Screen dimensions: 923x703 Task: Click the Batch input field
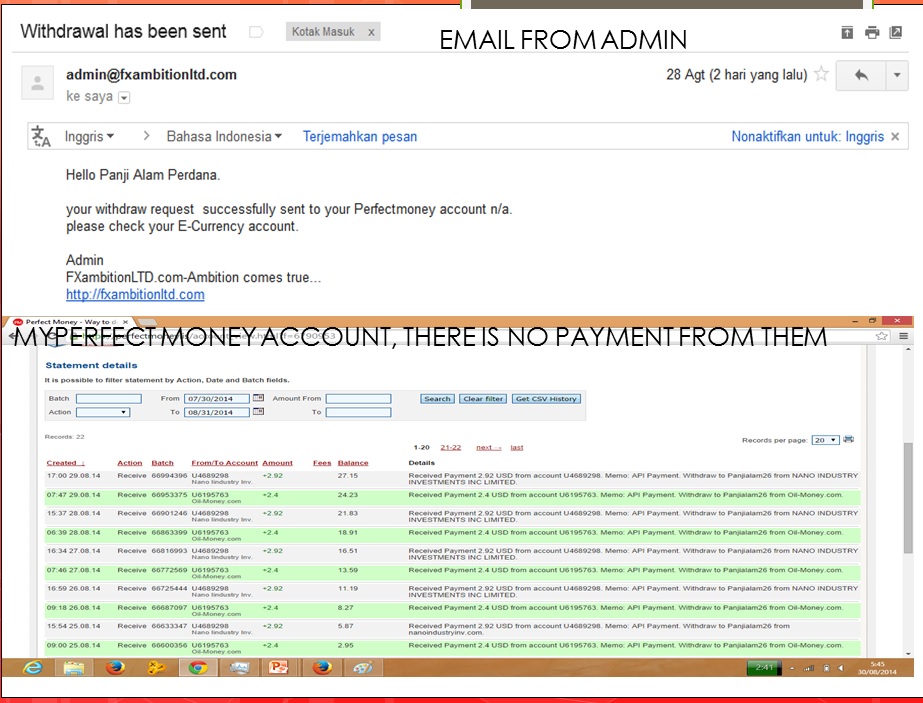coord(109,399)
